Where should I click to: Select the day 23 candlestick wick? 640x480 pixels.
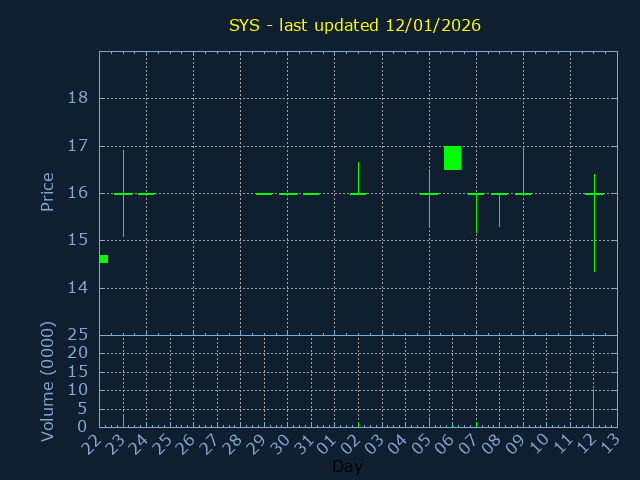point(123,215)
